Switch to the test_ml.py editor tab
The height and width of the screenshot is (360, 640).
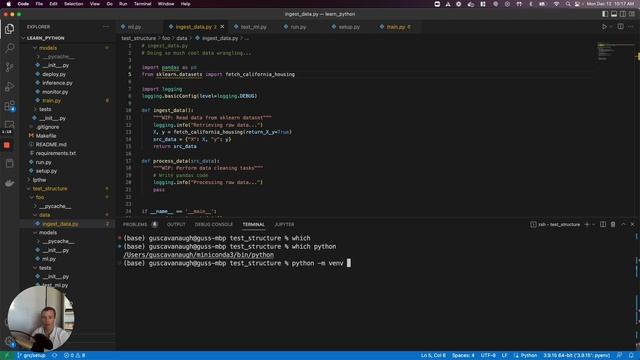point(253,27)
